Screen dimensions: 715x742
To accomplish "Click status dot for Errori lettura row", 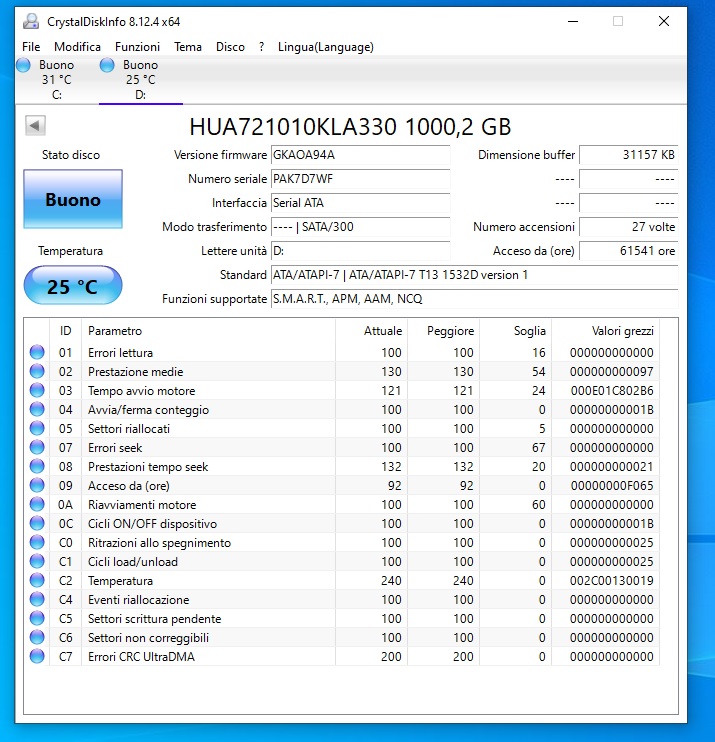I will pyautogui.click(x=37, y=352).
